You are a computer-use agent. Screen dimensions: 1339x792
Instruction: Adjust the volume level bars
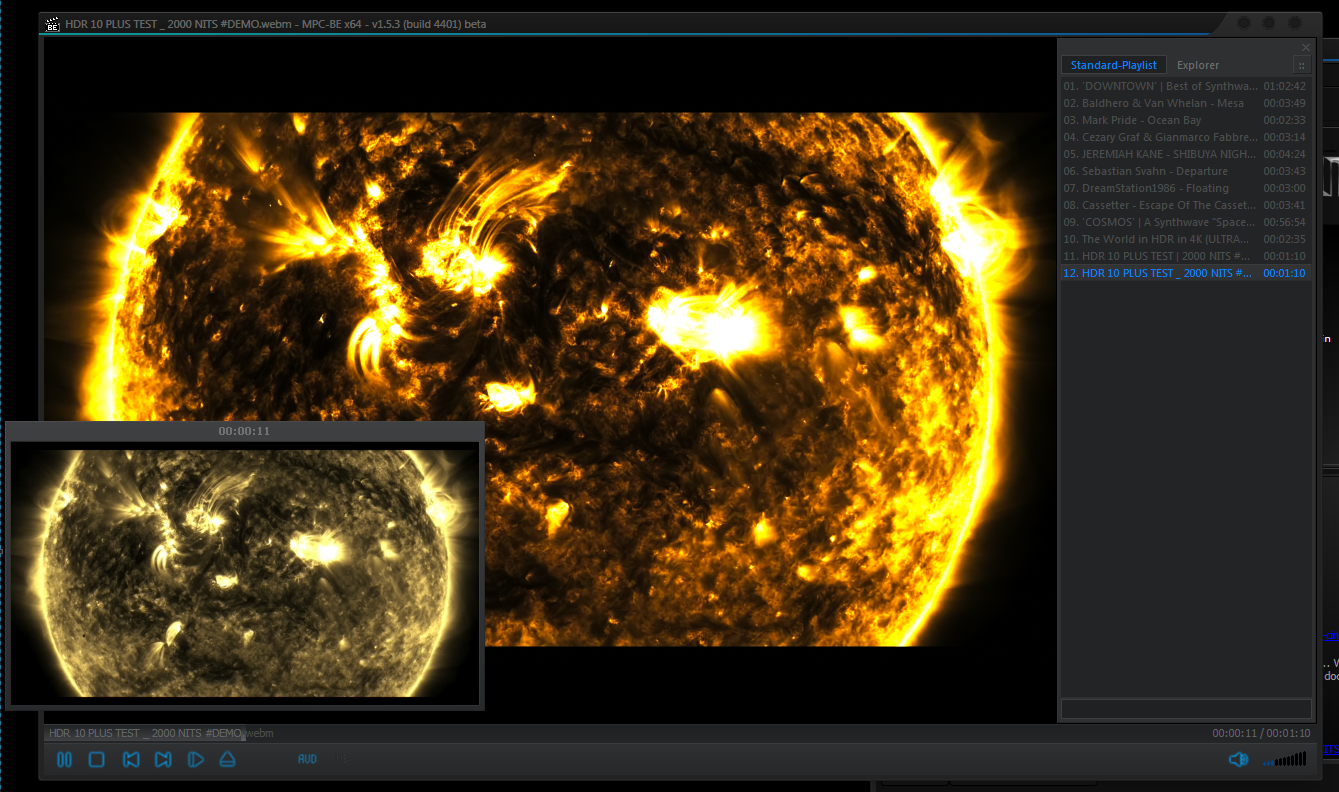[x=1284, y=760]
